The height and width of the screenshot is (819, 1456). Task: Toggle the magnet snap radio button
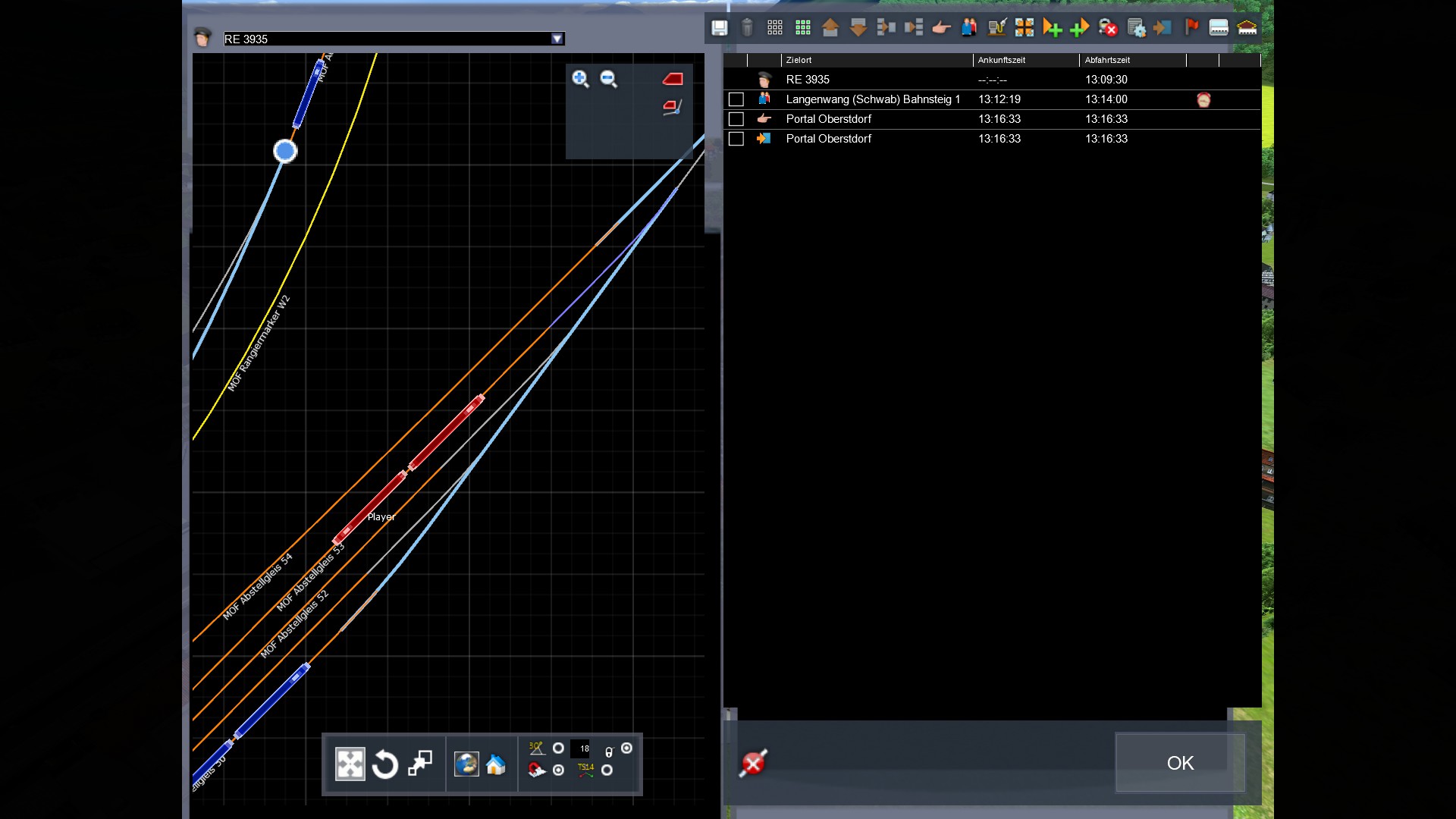559,770
